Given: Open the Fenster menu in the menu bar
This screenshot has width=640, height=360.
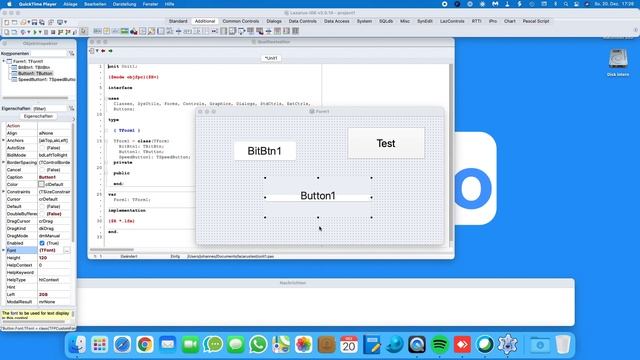Looking at the screenshot, I should click(x=150, y=4).
